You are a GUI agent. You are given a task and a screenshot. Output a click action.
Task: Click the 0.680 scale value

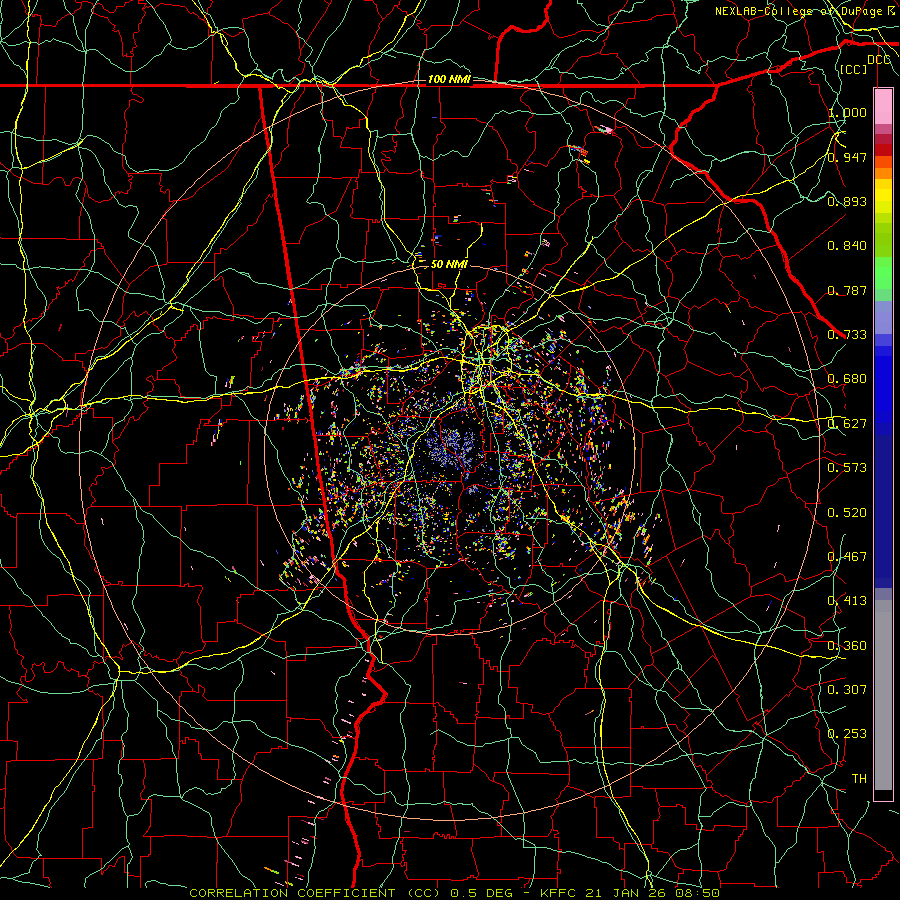847,379
